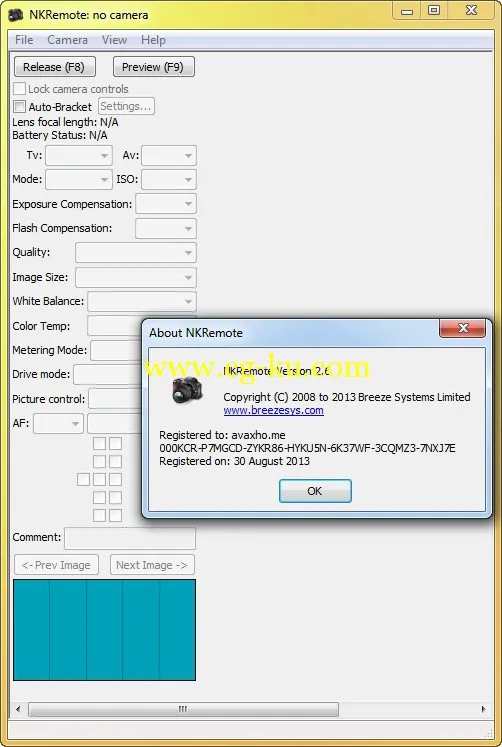
Task: Click the Metering Mode field
Action: coord(116,350)
